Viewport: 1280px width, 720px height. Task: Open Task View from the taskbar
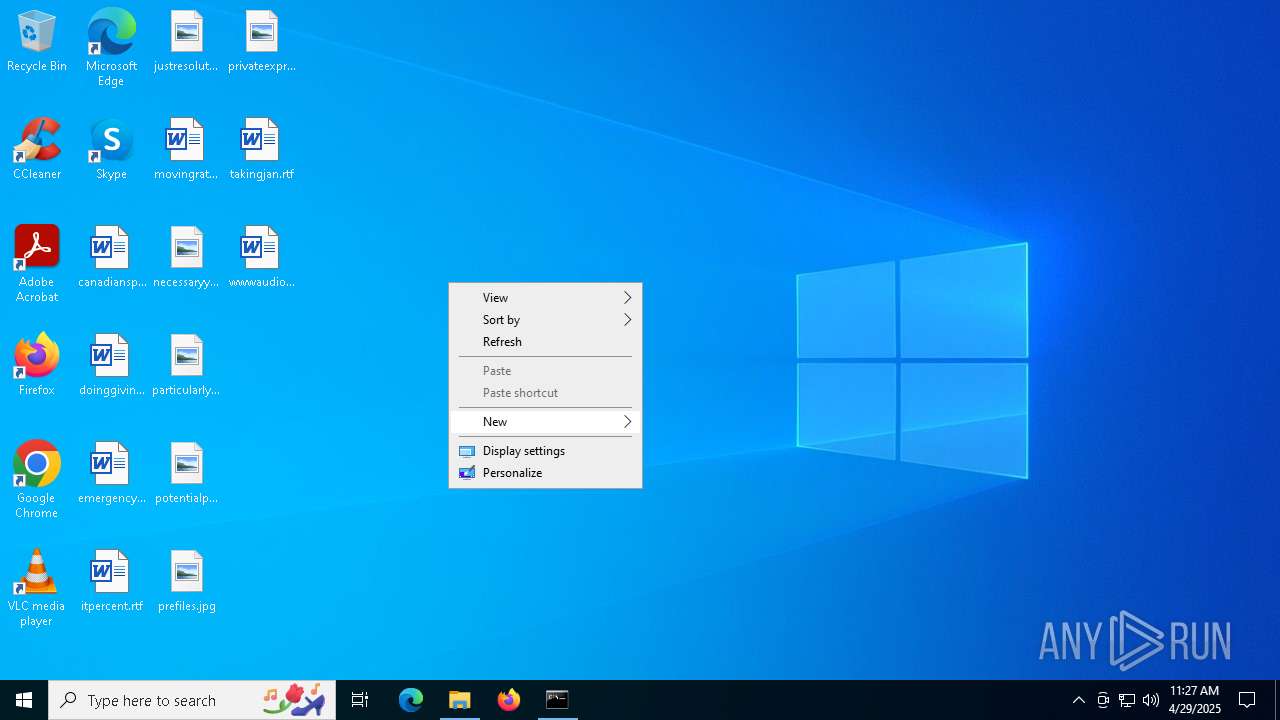(x=360, y=700)
